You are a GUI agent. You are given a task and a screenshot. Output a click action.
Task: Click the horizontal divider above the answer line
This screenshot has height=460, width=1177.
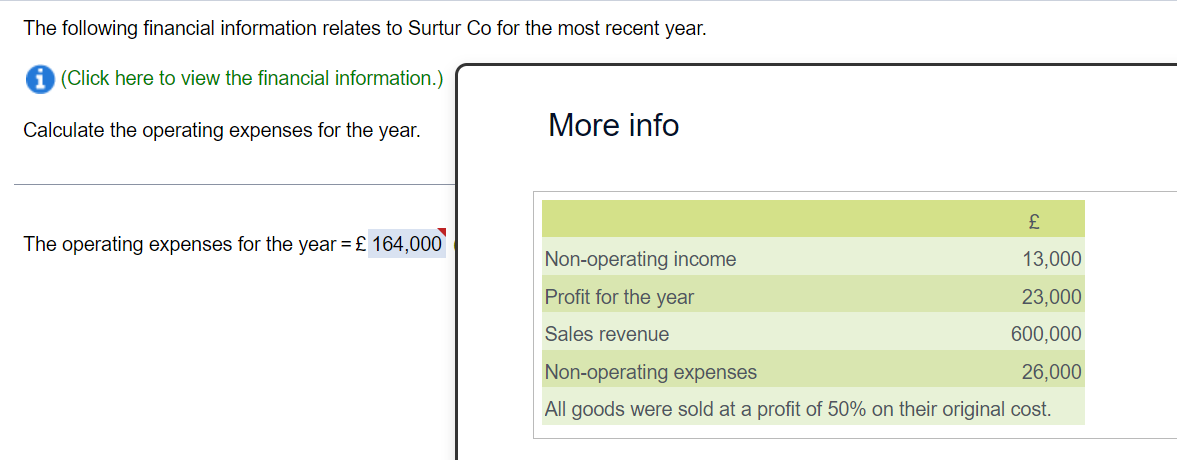click(234, 184)
